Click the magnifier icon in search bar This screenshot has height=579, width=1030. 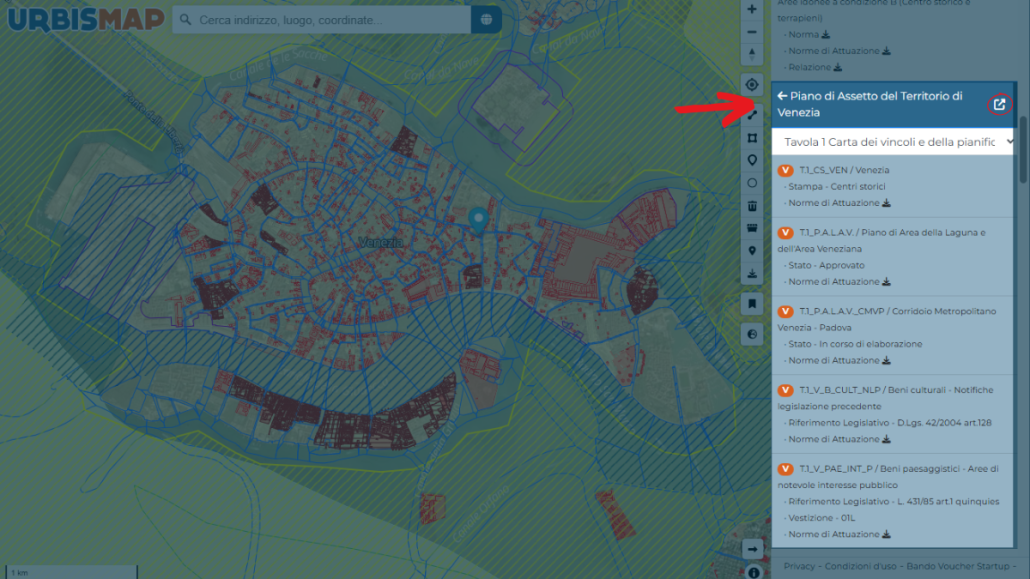186,20
